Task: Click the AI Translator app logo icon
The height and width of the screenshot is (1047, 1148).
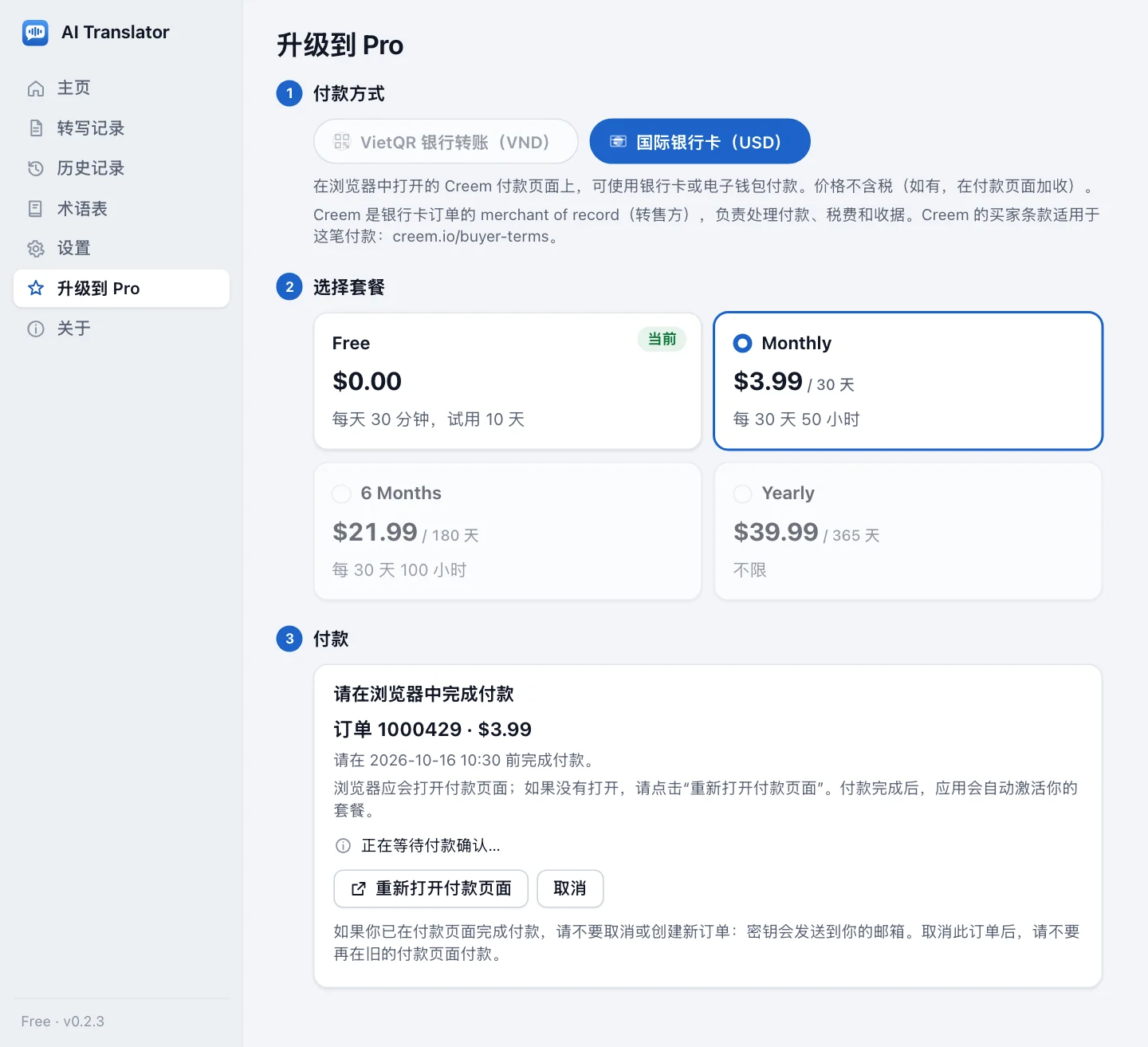Action: pyautogui.click(x=35, y=32)
